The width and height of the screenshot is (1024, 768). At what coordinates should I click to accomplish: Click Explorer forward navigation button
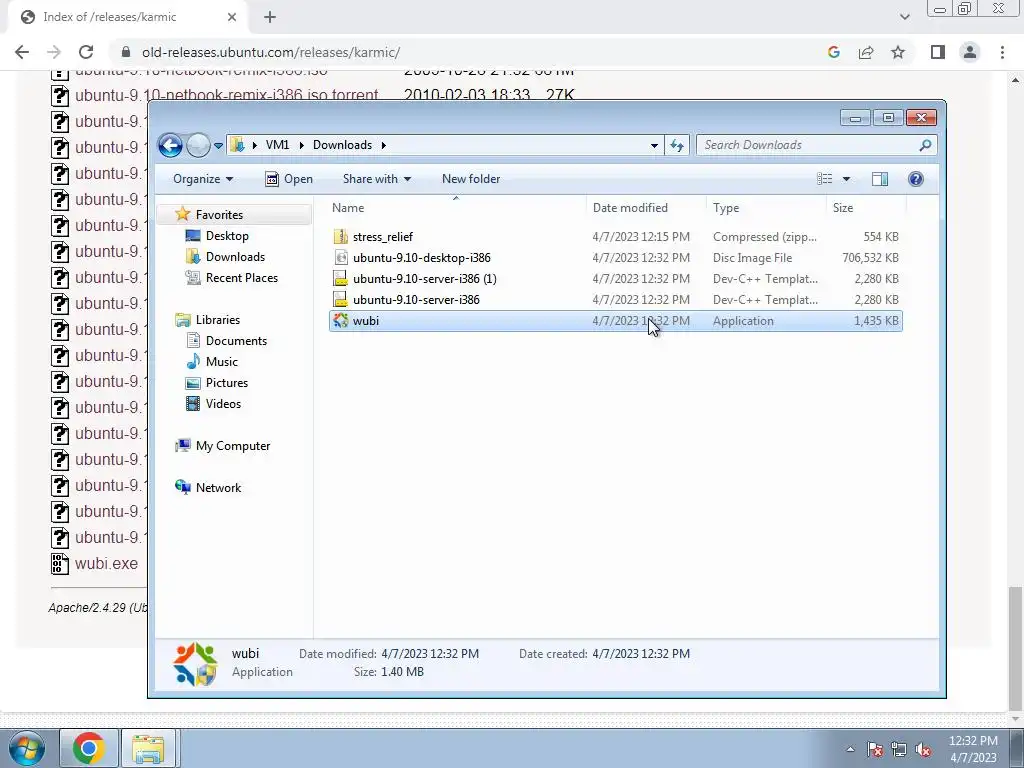pyautogui.click(x=198, y=145)
